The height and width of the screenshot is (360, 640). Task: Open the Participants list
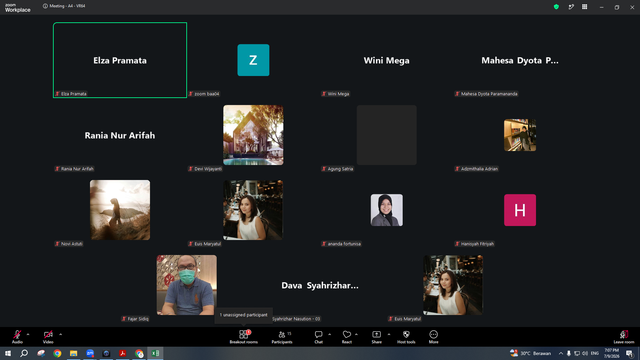282,336
